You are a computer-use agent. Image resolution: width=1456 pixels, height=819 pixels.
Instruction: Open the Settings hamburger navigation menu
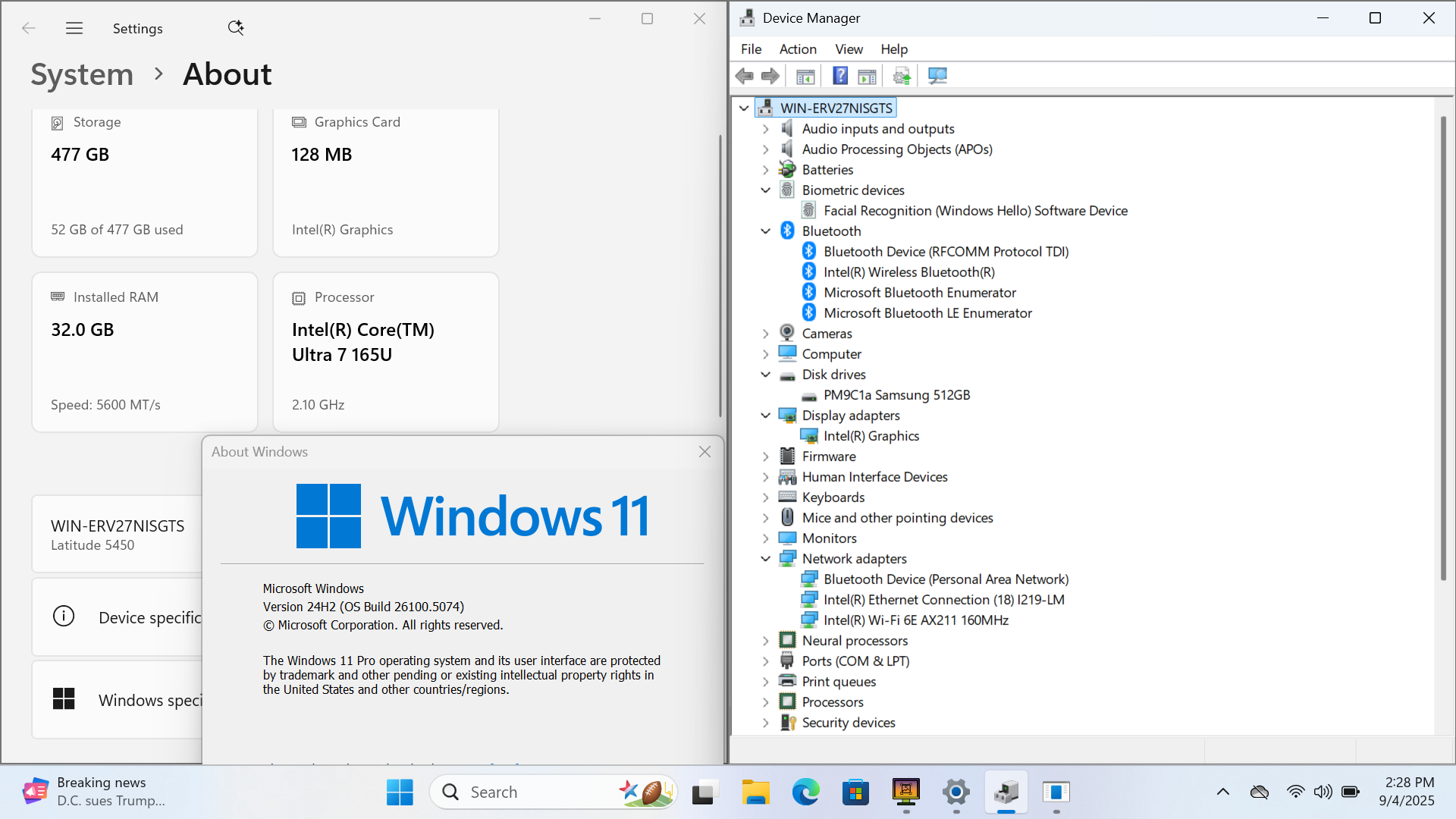[74, 28]
